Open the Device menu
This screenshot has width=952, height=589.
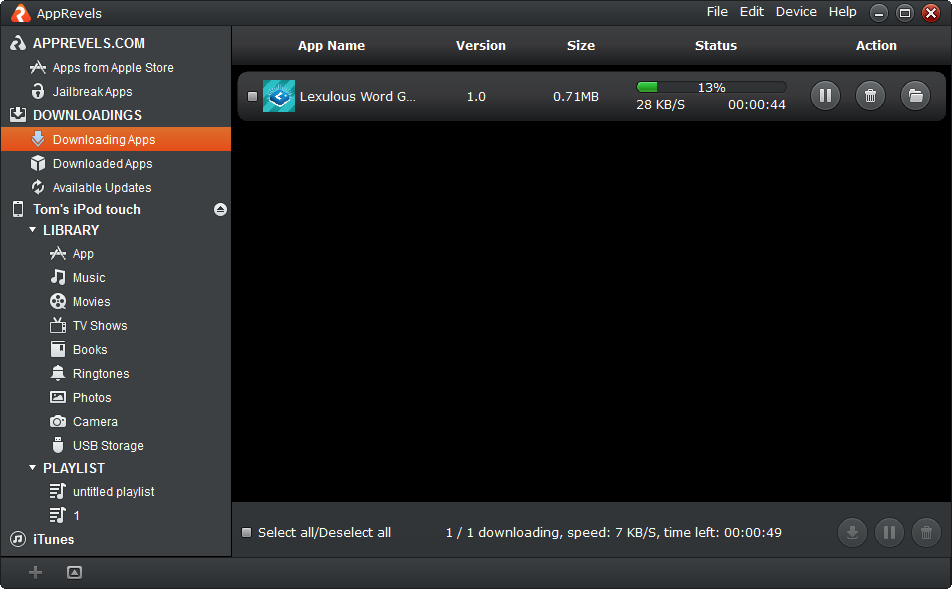[x=796, y=12]
